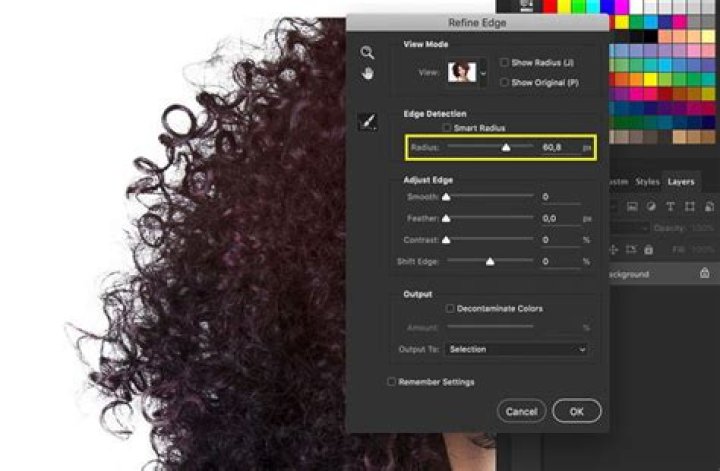Switch to the Layers panel tab

click(x=681, y=182)
